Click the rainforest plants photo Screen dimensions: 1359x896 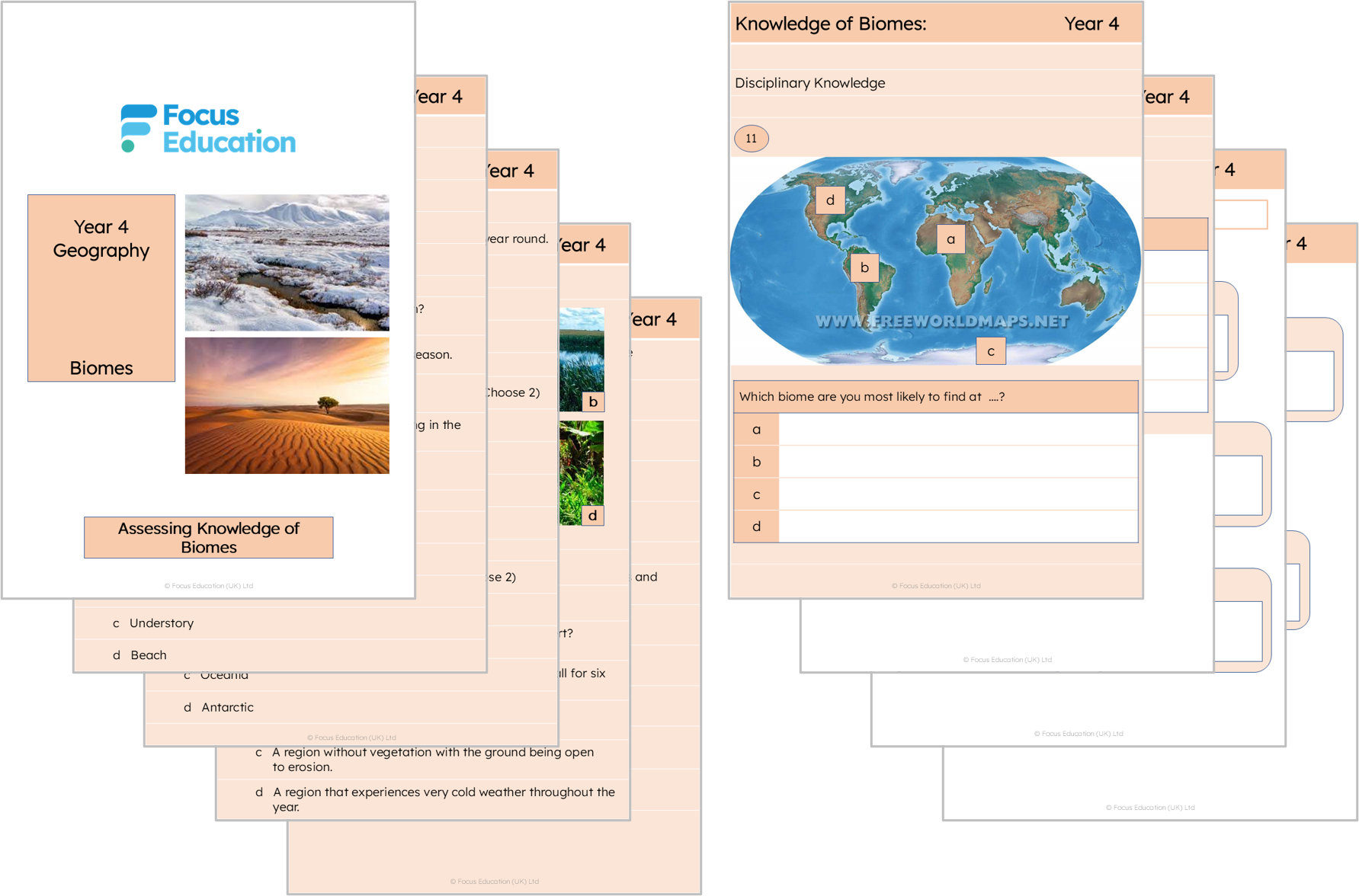(582, 472)
